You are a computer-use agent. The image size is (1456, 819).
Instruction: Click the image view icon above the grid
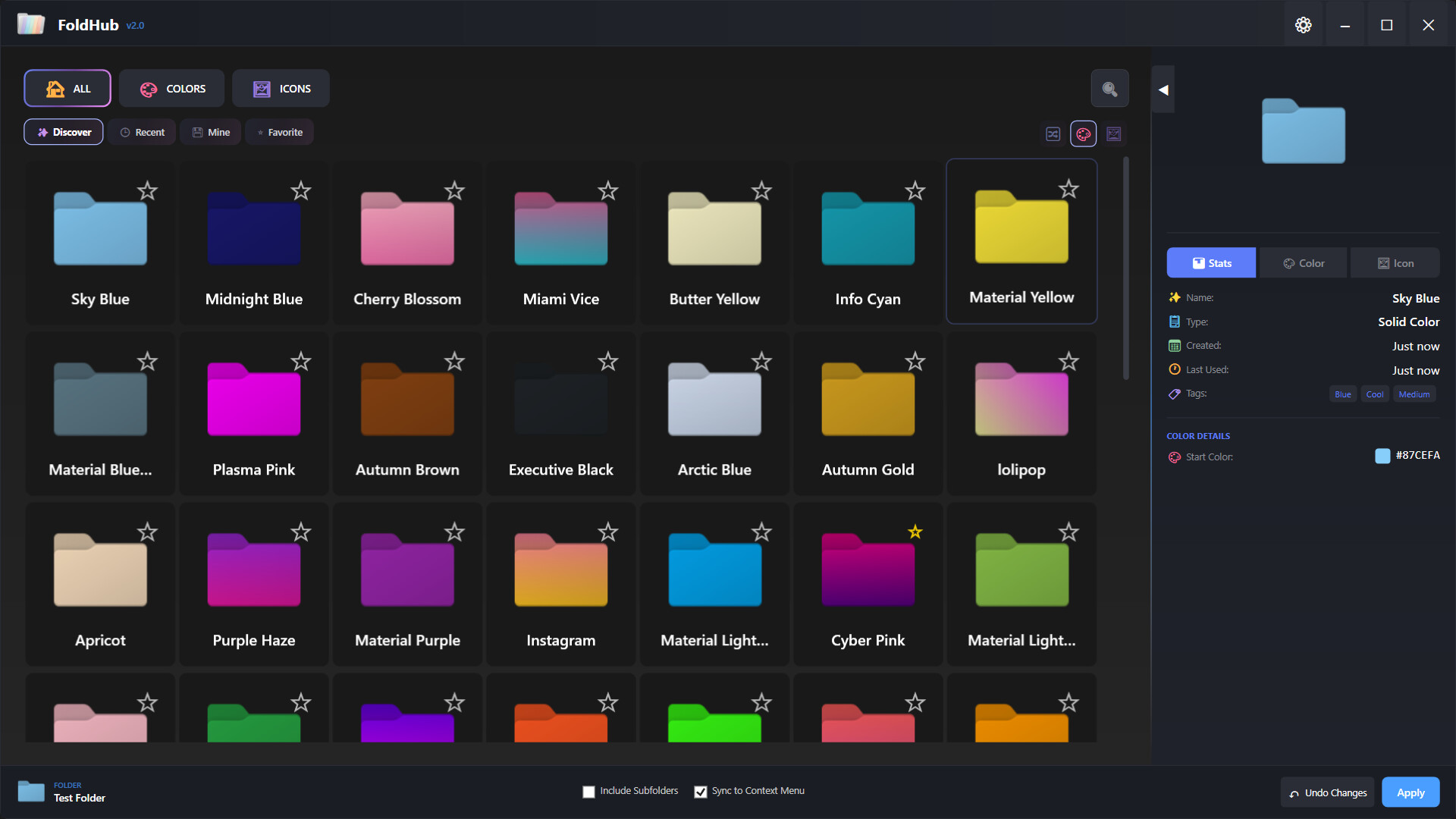pos(1113,133)
